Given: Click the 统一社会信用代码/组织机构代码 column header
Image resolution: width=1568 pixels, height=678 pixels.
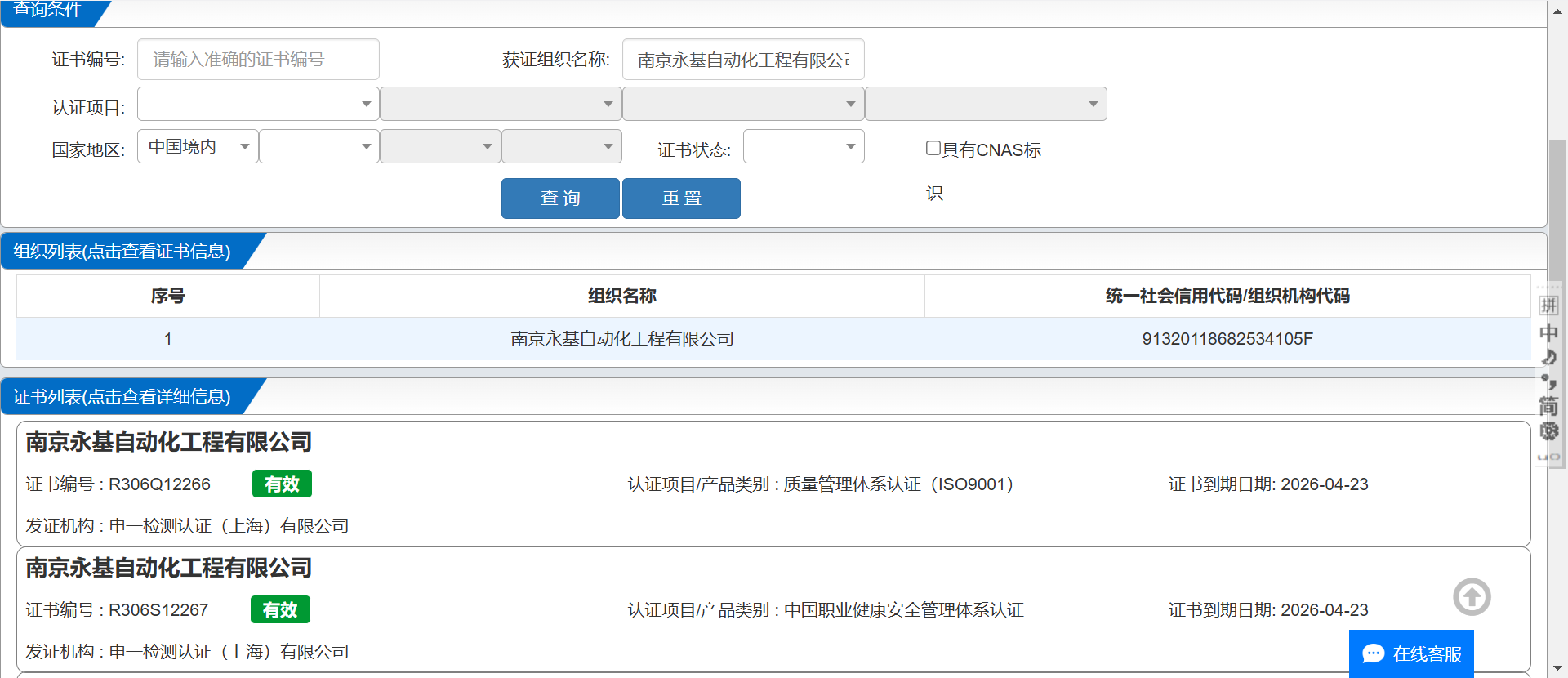Looking at the screenshot, I should (x=1227, y=296).
